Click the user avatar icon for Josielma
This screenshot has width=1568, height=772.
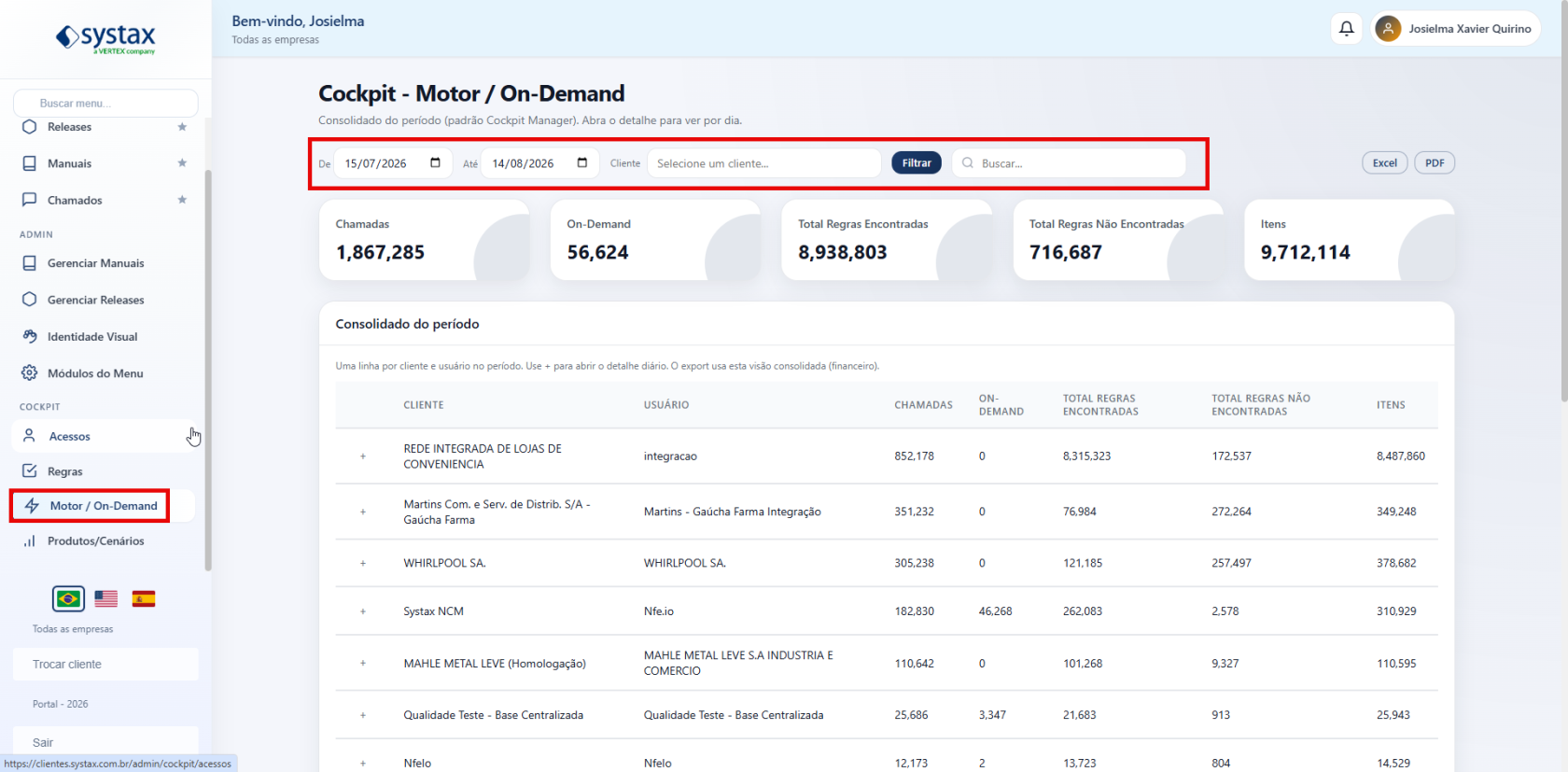pos(1388,29)
